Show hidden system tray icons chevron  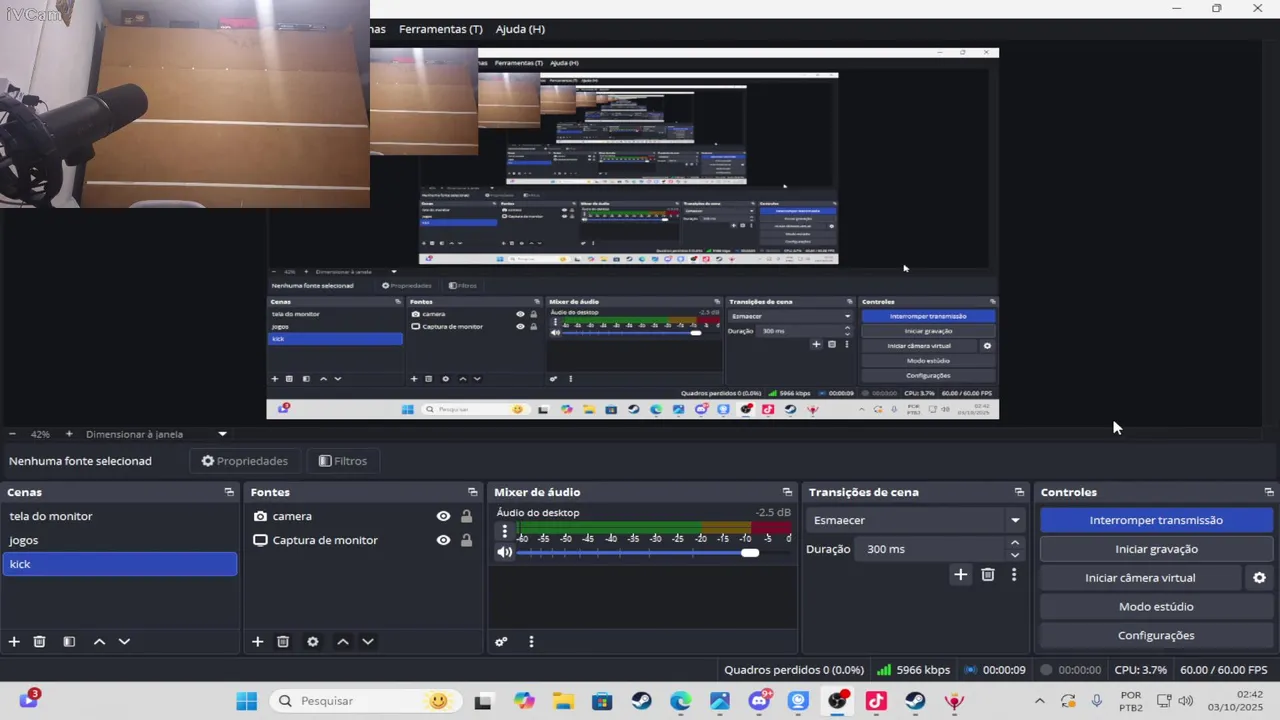coord(1039,701)
